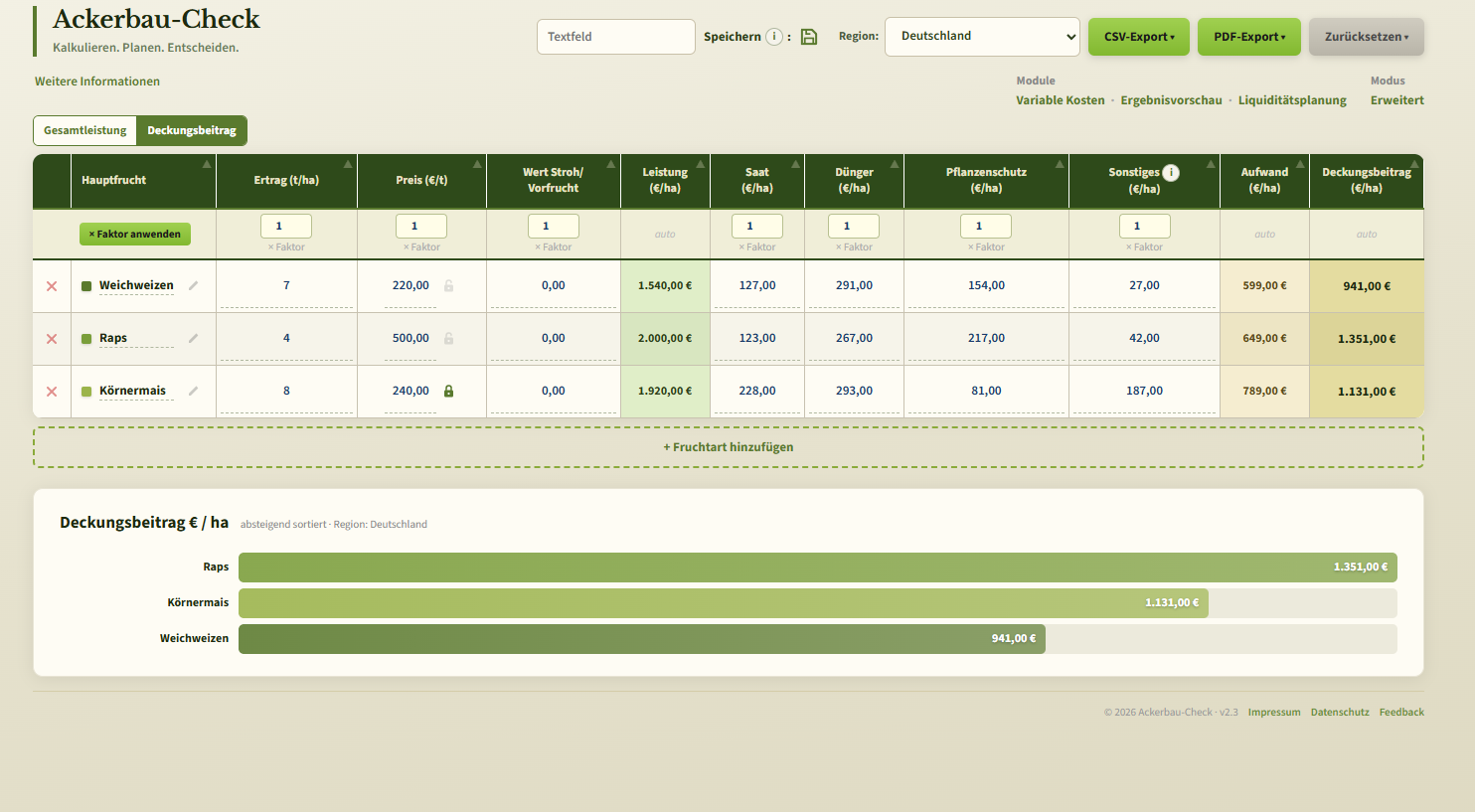Remove the Raps row using X icon
Image resolution: width=1475 pixels, height=812 pixels.
52,339
